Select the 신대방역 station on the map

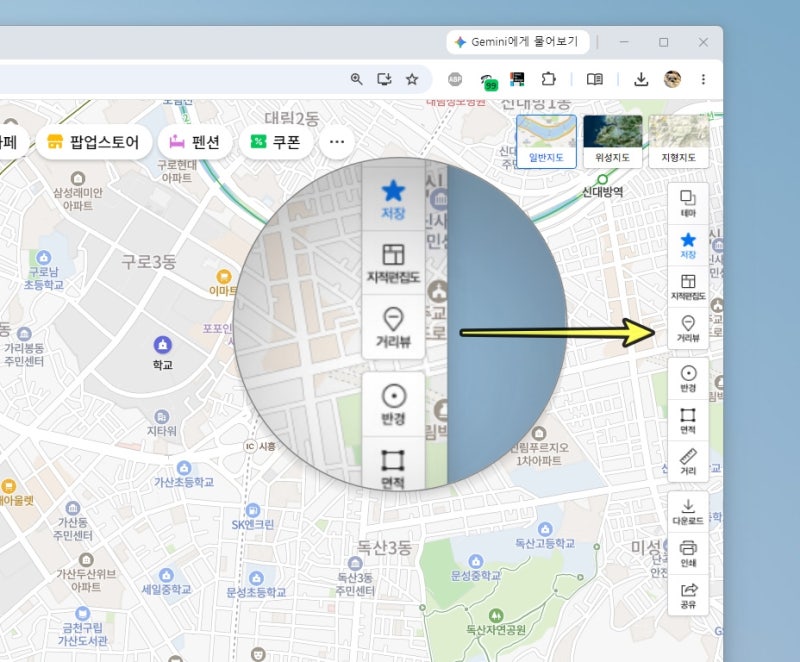[603, 187]
